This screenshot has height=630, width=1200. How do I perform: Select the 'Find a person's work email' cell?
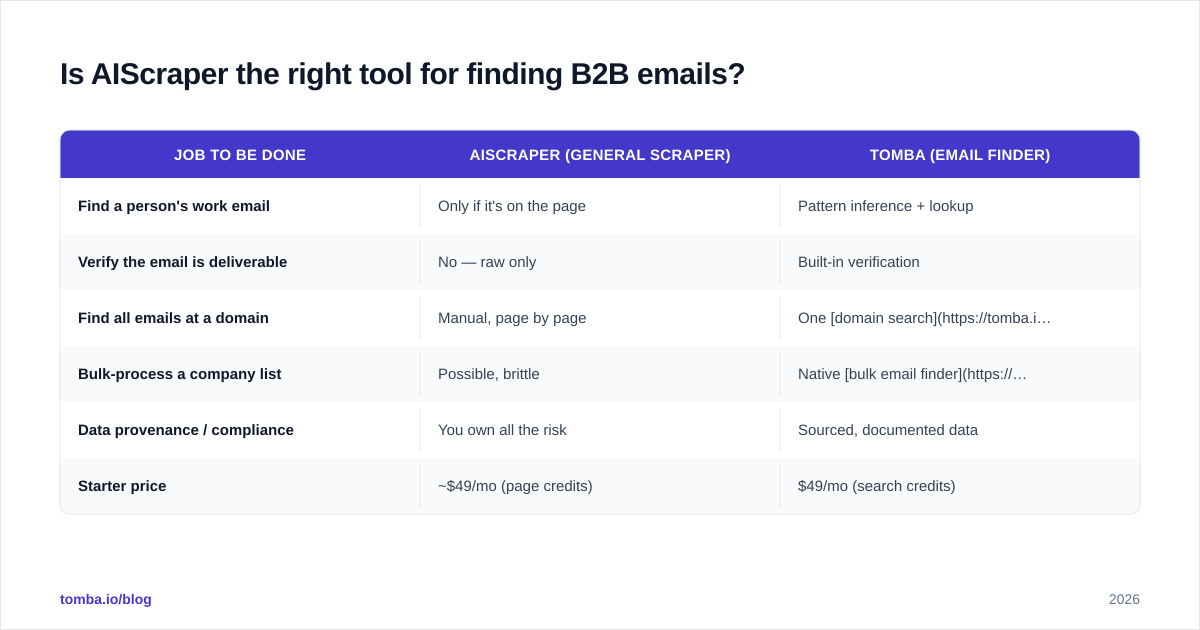240,206
